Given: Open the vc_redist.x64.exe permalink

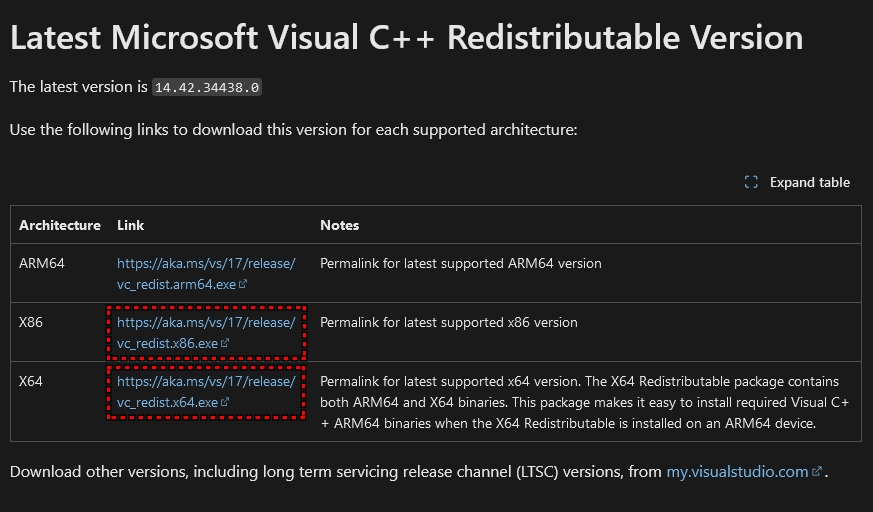Looking at the screenshot, I should [x=206, y=392].
